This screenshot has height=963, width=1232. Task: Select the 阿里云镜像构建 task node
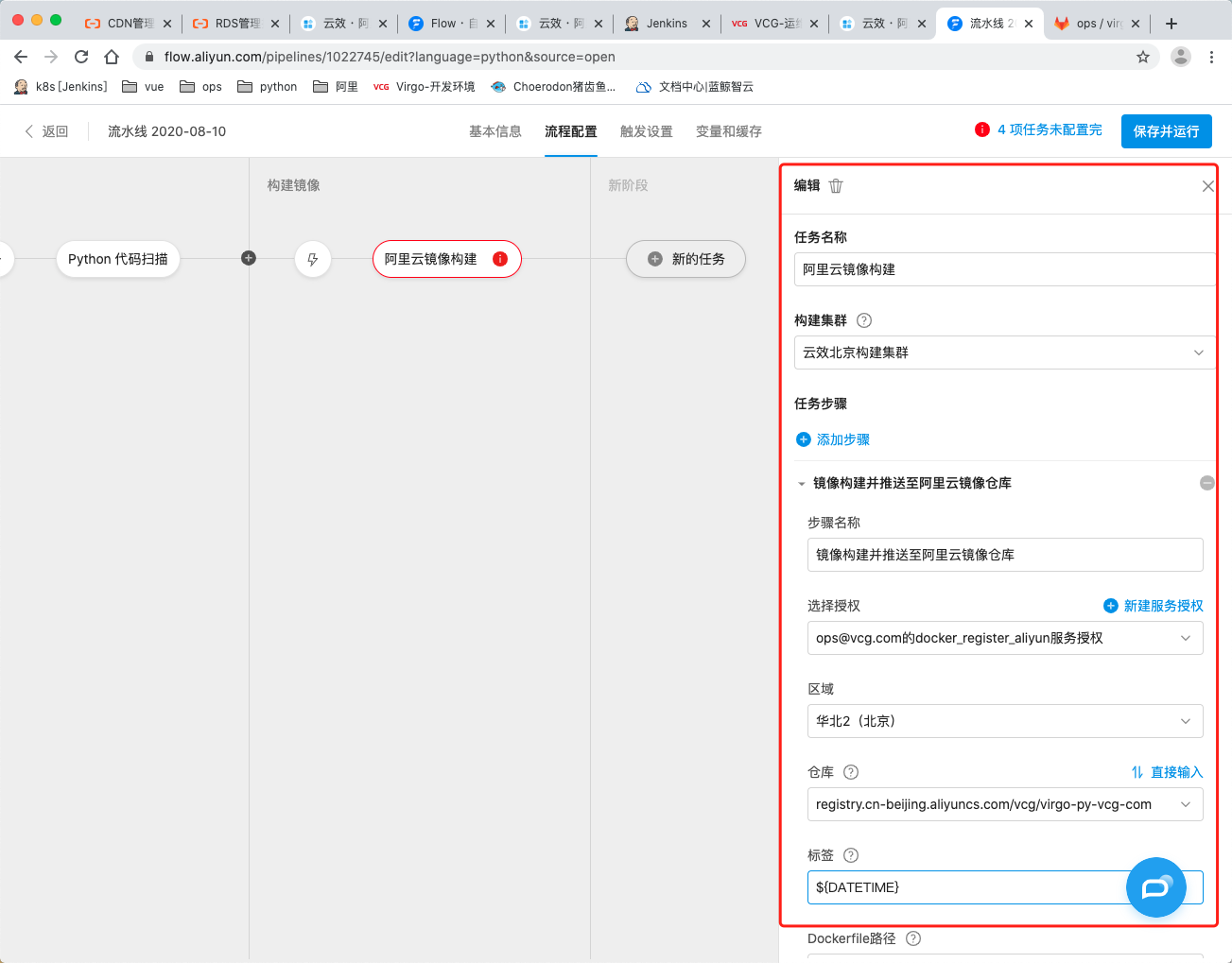(x=447, y=259)
